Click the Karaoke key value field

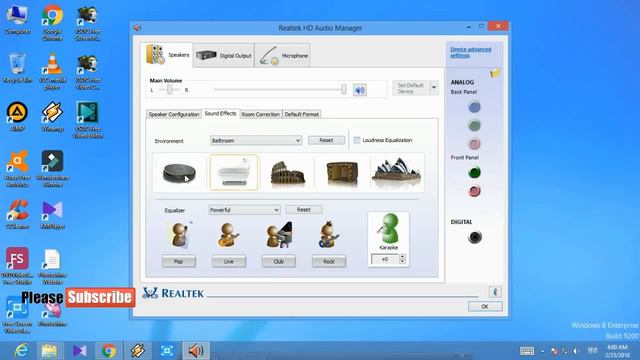[385, 259]
